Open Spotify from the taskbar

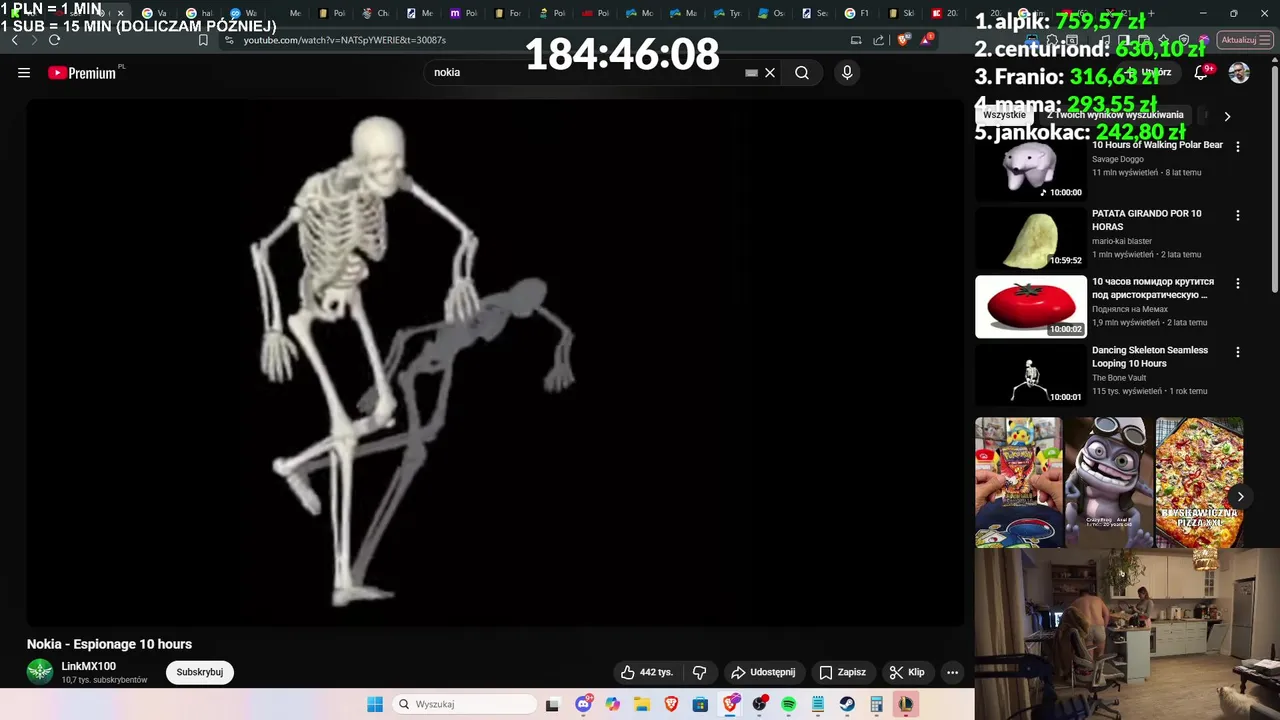(788, 704)
